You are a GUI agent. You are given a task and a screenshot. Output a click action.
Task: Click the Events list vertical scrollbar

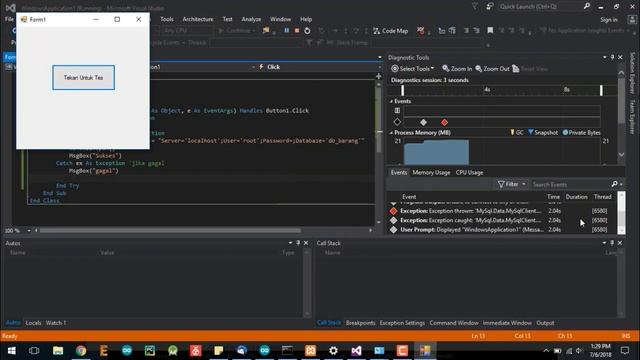point(621,213)
